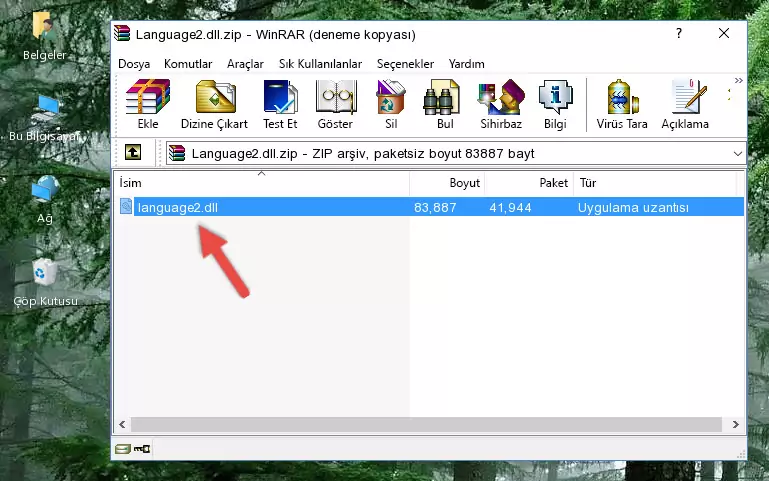Open the archive path dropdown
Viewport: 769px width, 481px height.
738,153
